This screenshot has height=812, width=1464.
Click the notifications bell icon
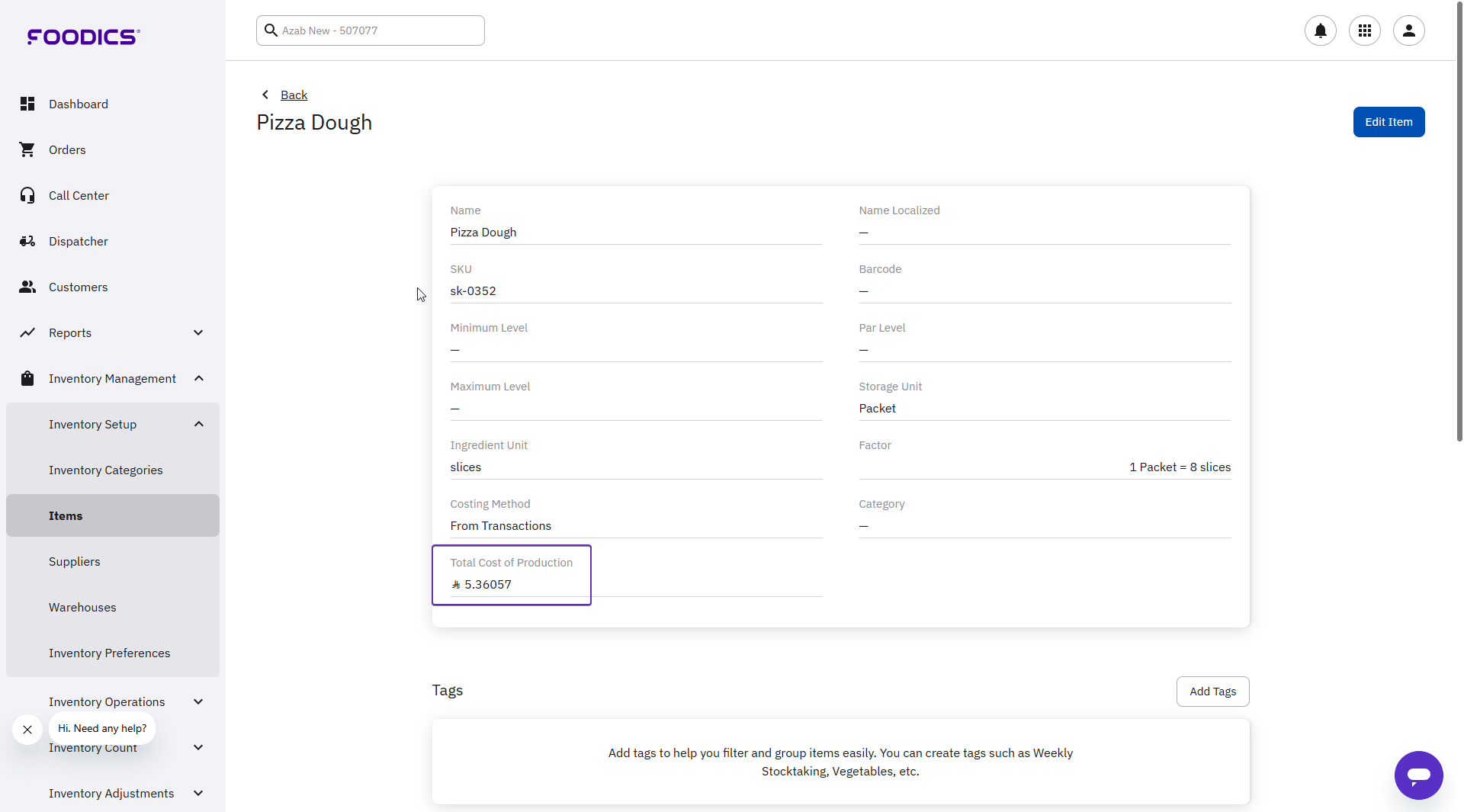click(1320, 30)
